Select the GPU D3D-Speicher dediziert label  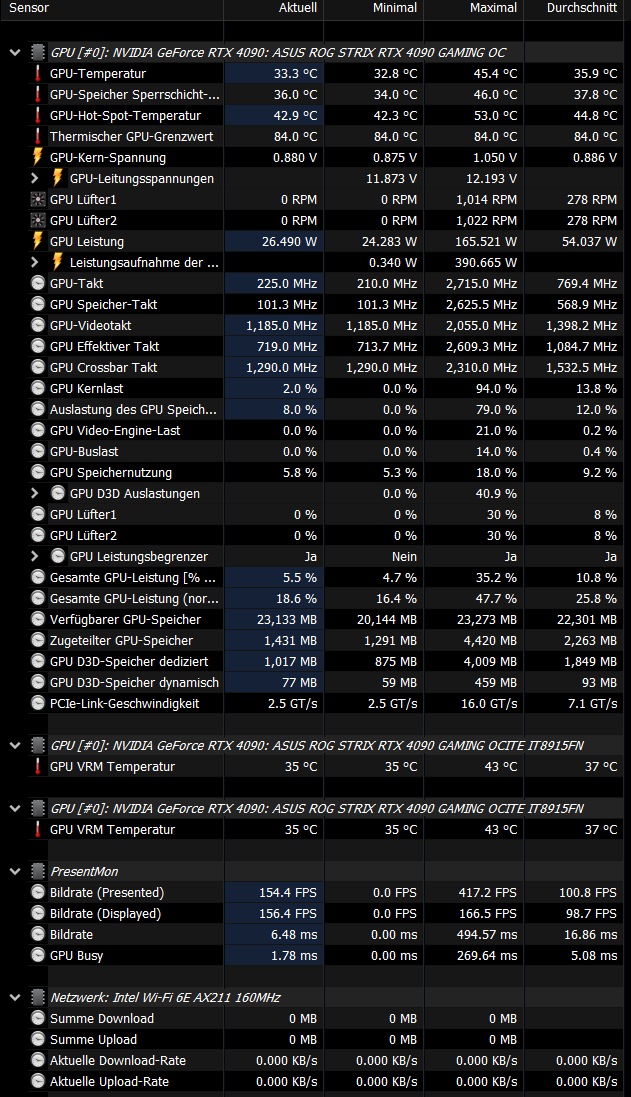pyautogui.click(x=129, y=661)
